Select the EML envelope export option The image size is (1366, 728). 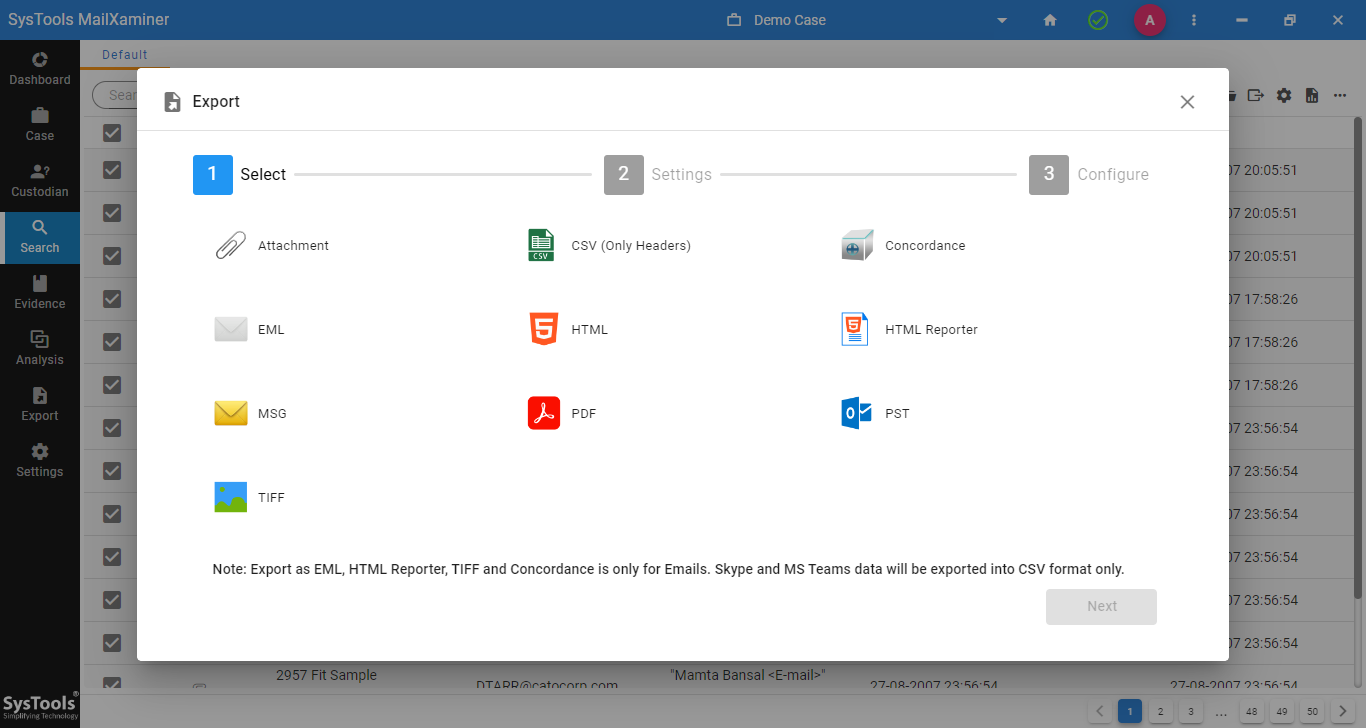(250, 329)
